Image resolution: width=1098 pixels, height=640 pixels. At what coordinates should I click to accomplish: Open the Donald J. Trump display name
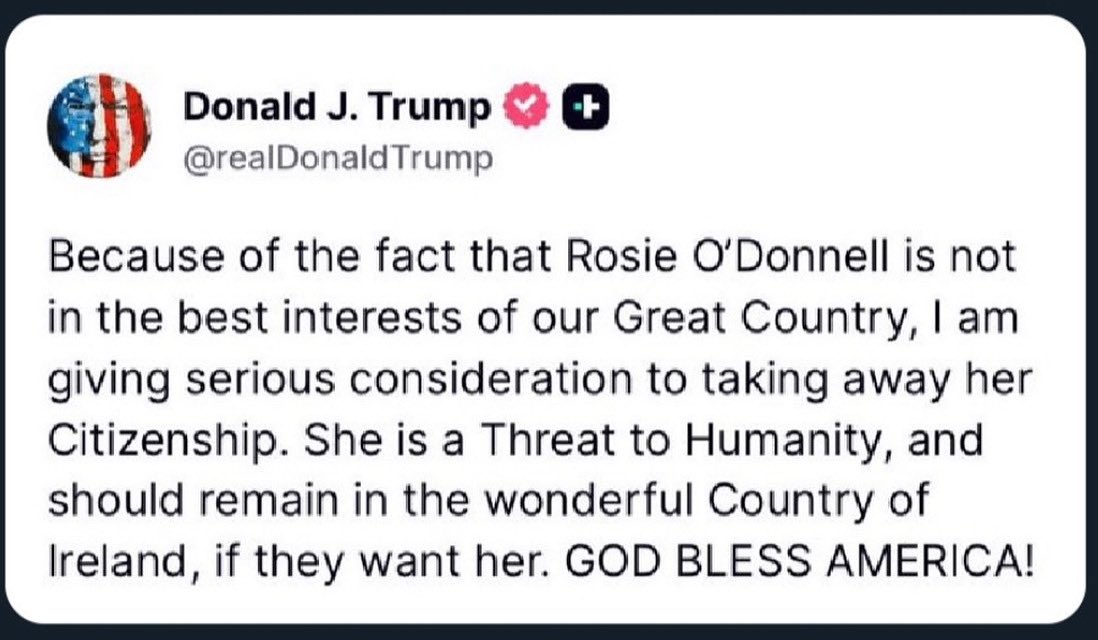pyautogui.click(x=337, y=107)
